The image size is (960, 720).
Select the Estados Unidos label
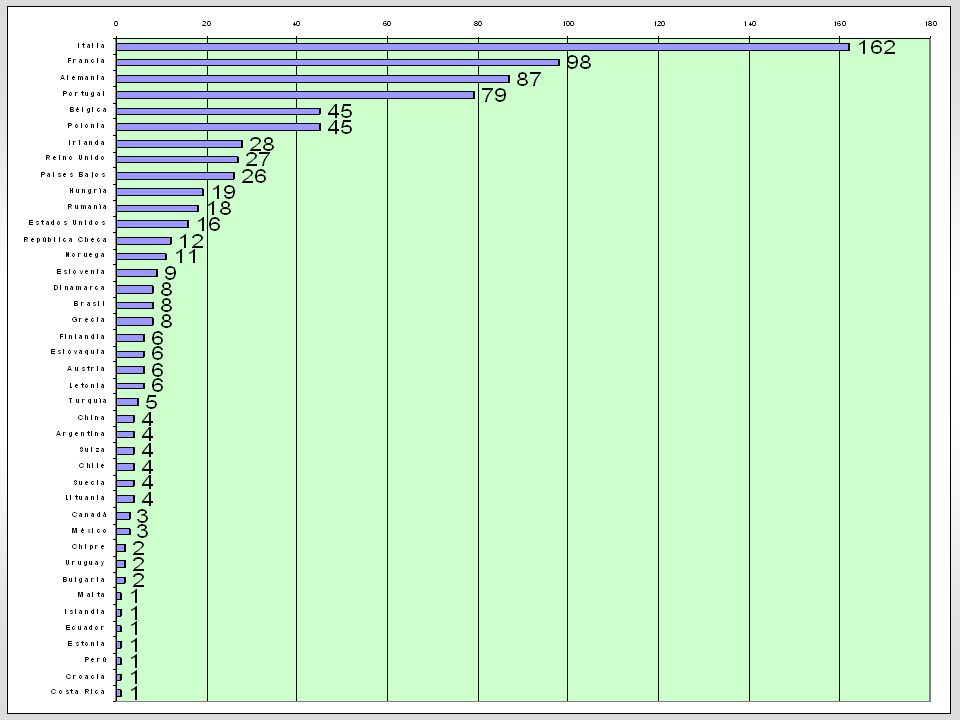67,223
